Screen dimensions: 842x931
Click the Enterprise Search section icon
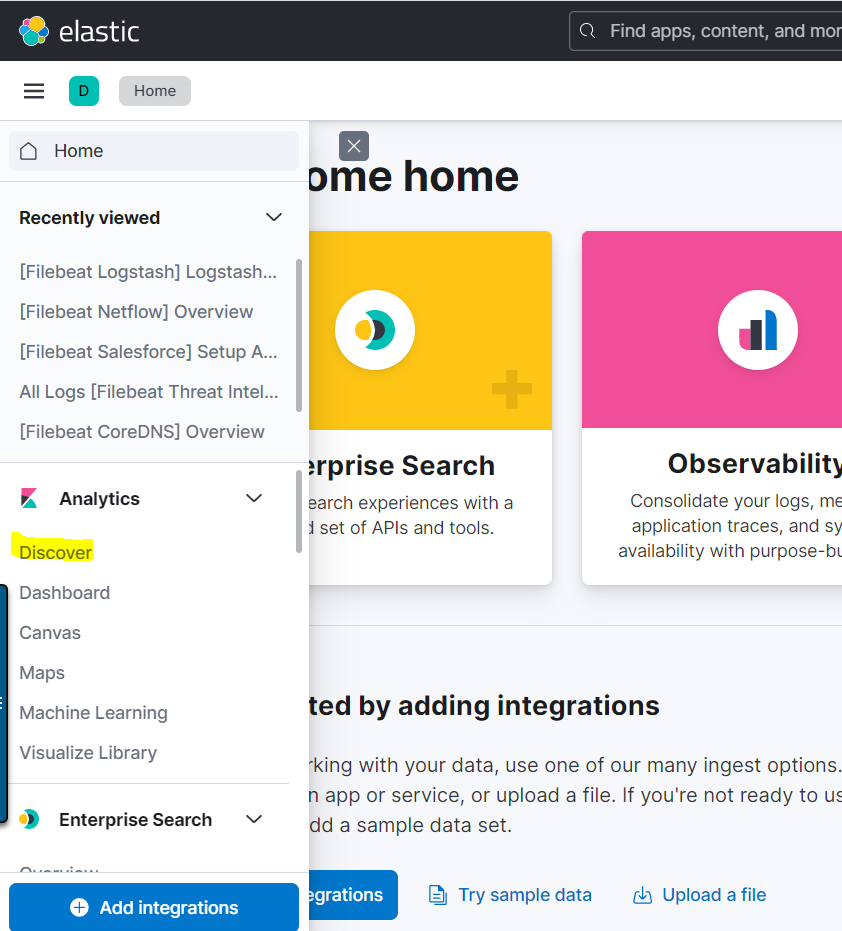(x=29, y=819)
